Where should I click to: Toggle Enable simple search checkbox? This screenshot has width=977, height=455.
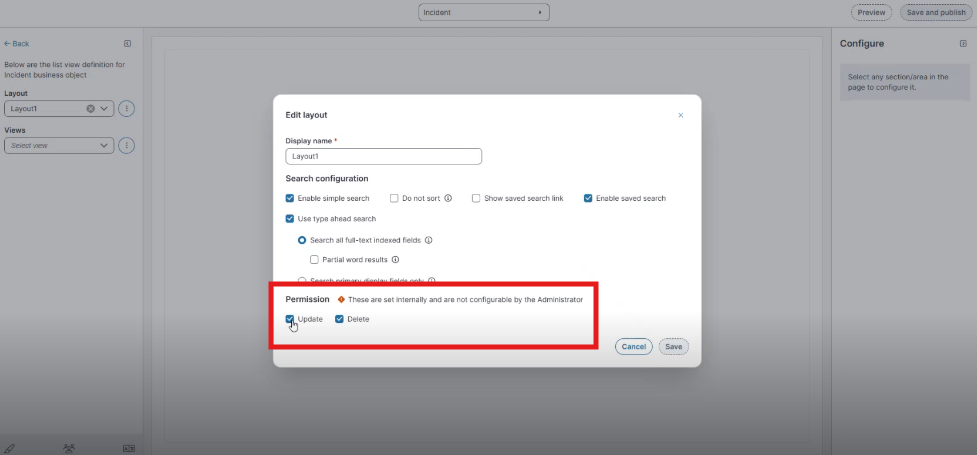(290, 198)
